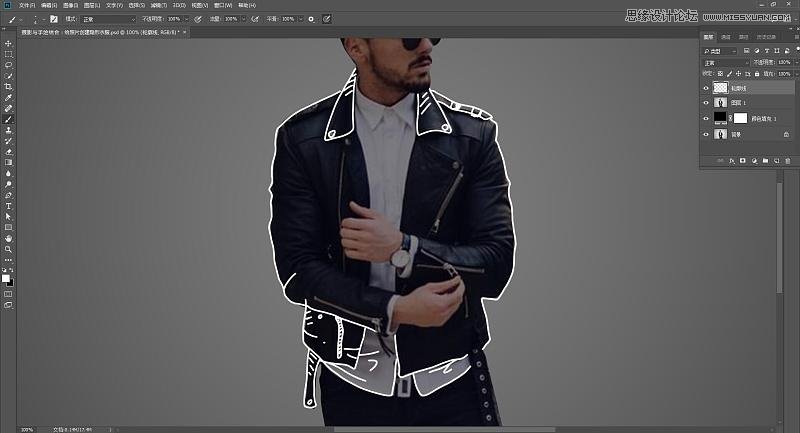Open the extra tools ellipsis

point(8,260)
